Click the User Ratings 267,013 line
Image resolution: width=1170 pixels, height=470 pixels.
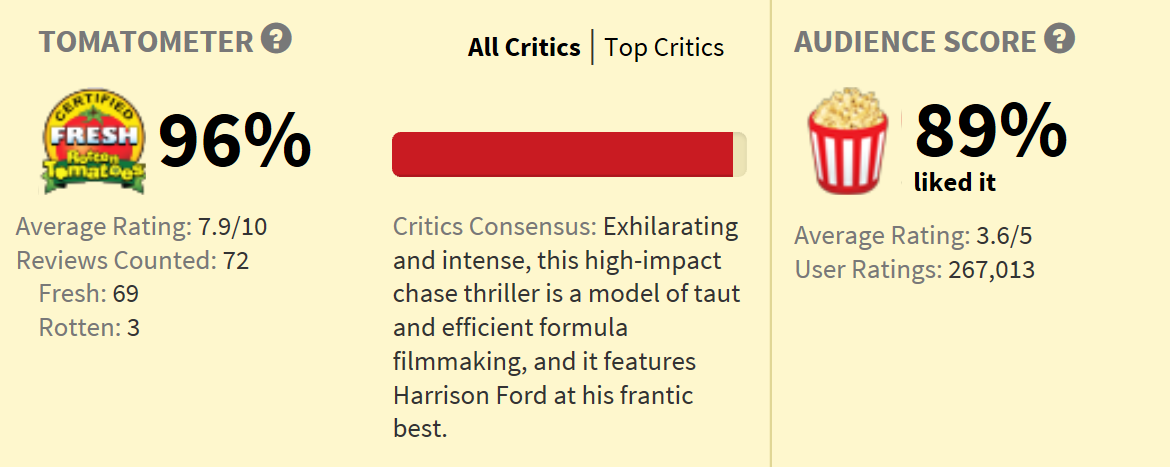pyautogui.click(x=915, y=269)
